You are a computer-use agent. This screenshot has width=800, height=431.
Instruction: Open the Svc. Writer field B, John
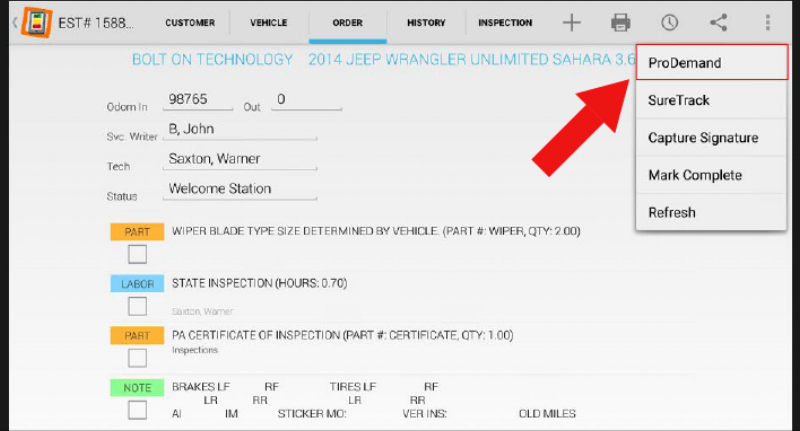[x=240, y=129]
